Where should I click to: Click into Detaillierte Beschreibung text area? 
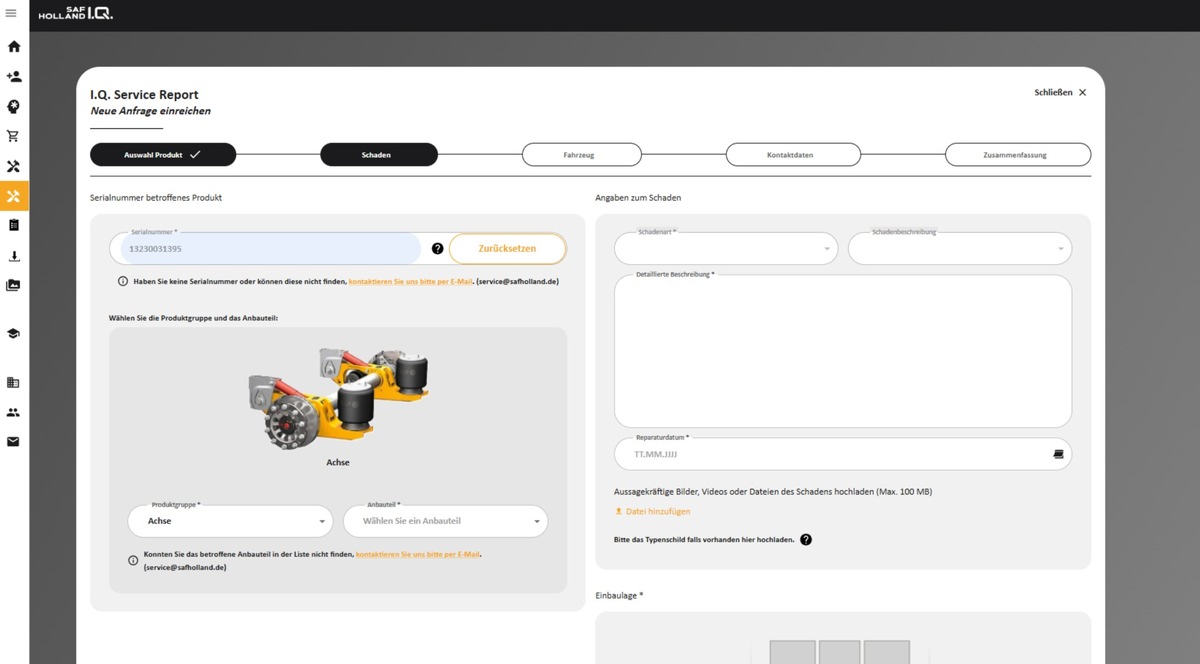pos(842,351)
